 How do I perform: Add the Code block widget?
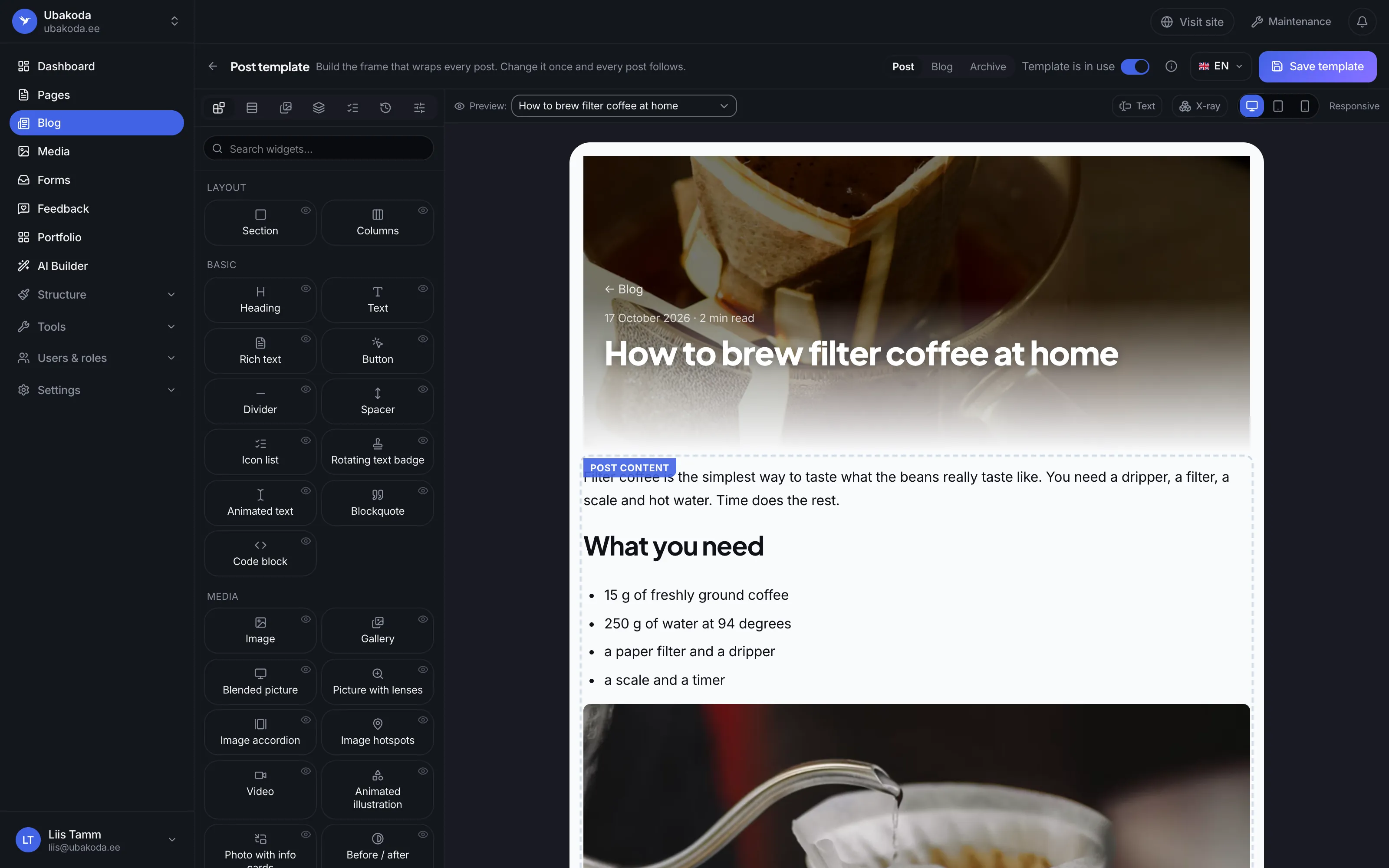tap(260, 553)
